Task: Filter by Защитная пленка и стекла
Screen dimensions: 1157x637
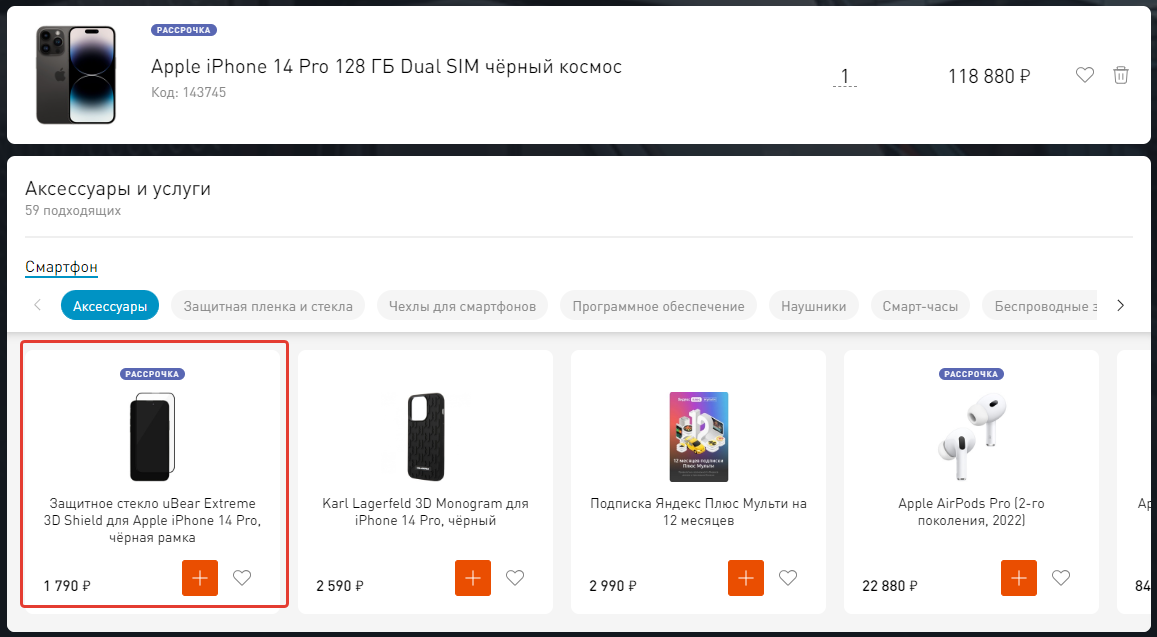Action: click(x=268, y=306)
